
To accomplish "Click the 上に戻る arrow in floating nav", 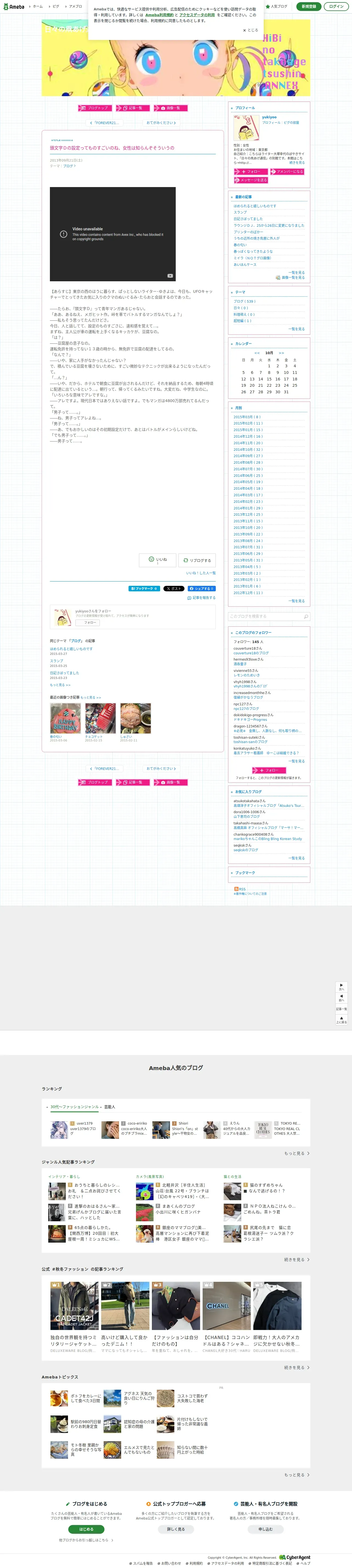I will (x=341, y=1020).
